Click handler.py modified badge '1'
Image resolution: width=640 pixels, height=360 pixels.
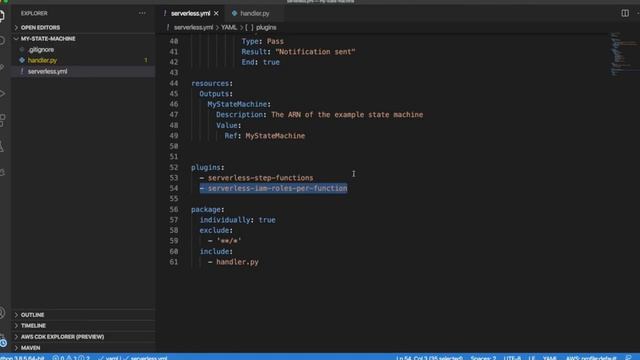tap(146, 60)
